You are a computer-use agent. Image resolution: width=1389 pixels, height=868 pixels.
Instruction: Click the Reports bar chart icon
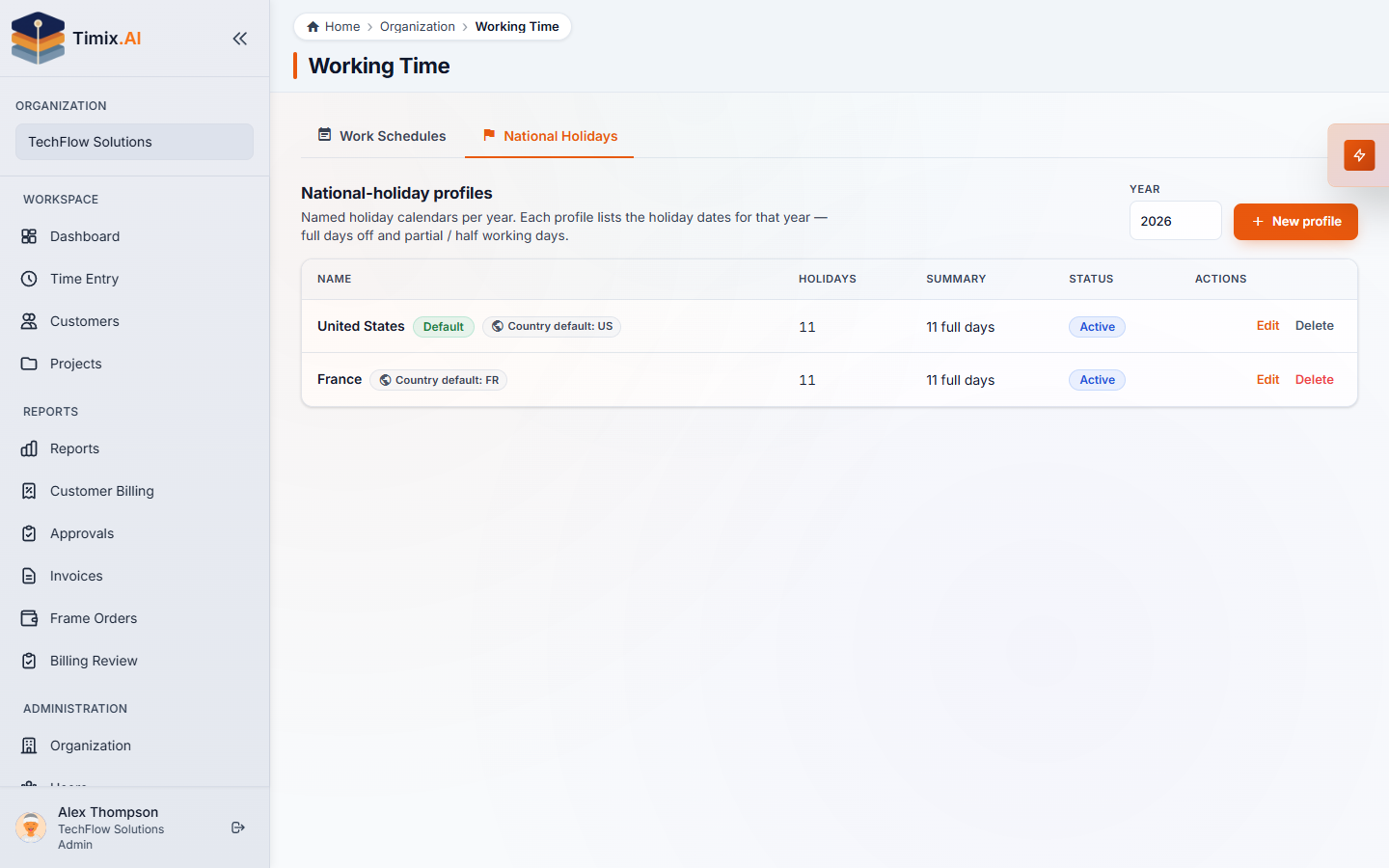pos(29,448)
